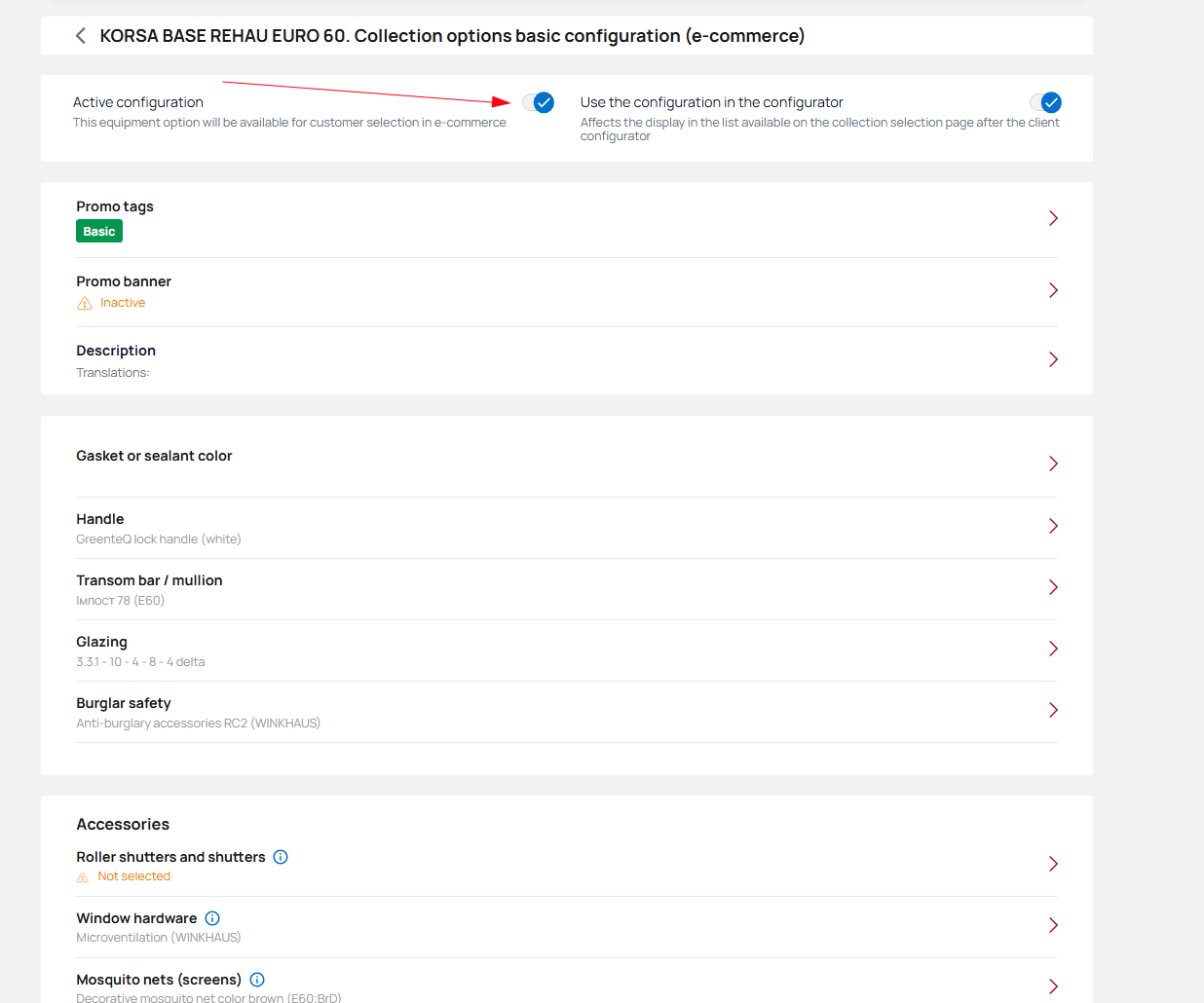Click Anti-burglary accessories RC2 (WINKHAUS) value
This screenshot has height=1003, width=1204.
tap(199, 724)
